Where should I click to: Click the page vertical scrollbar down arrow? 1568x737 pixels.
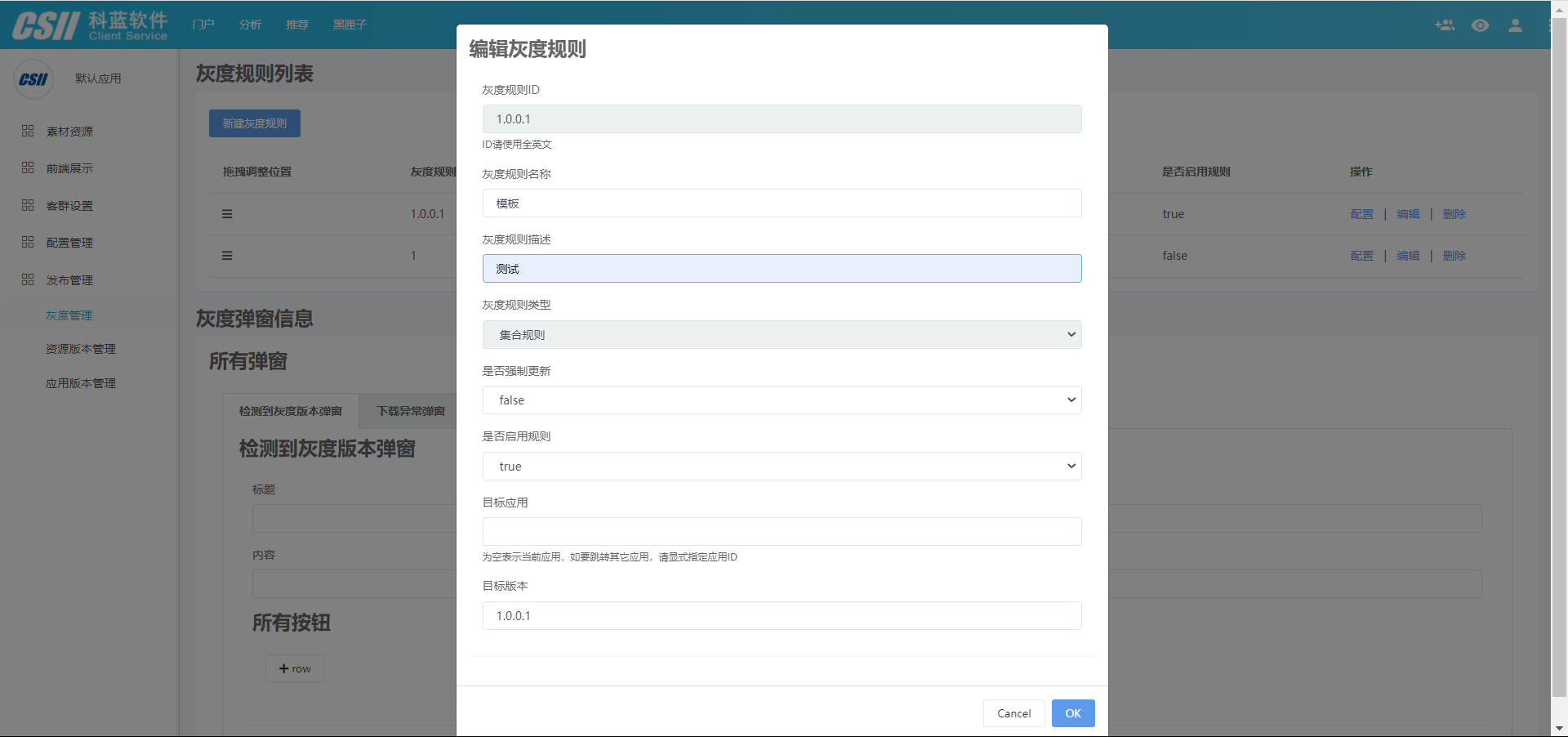[x=1559, y=728]
